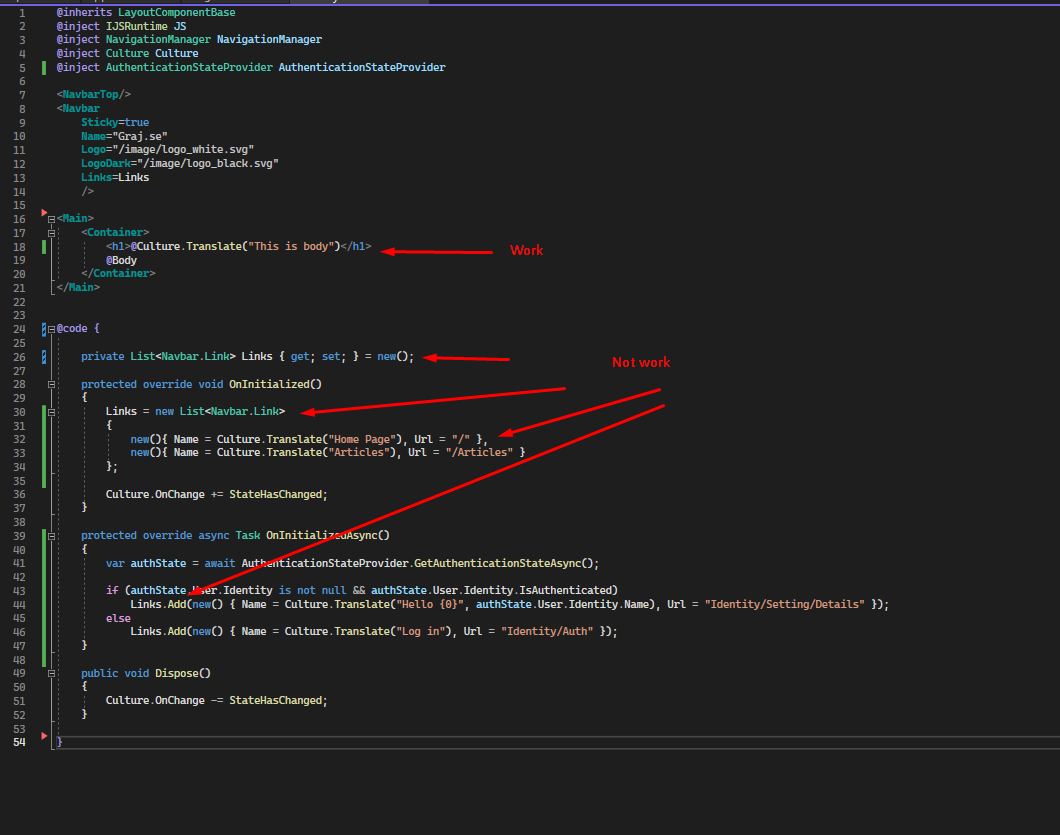1060x835 pixels.
Task: Collapse the Dispose() method
Action: 51,674
